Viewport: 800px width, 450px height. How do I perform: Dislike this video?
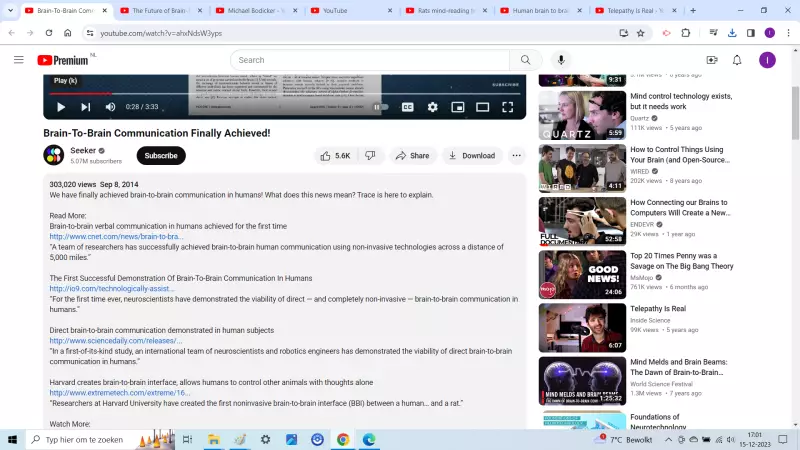pyautogui.click(x=370, y=156)
